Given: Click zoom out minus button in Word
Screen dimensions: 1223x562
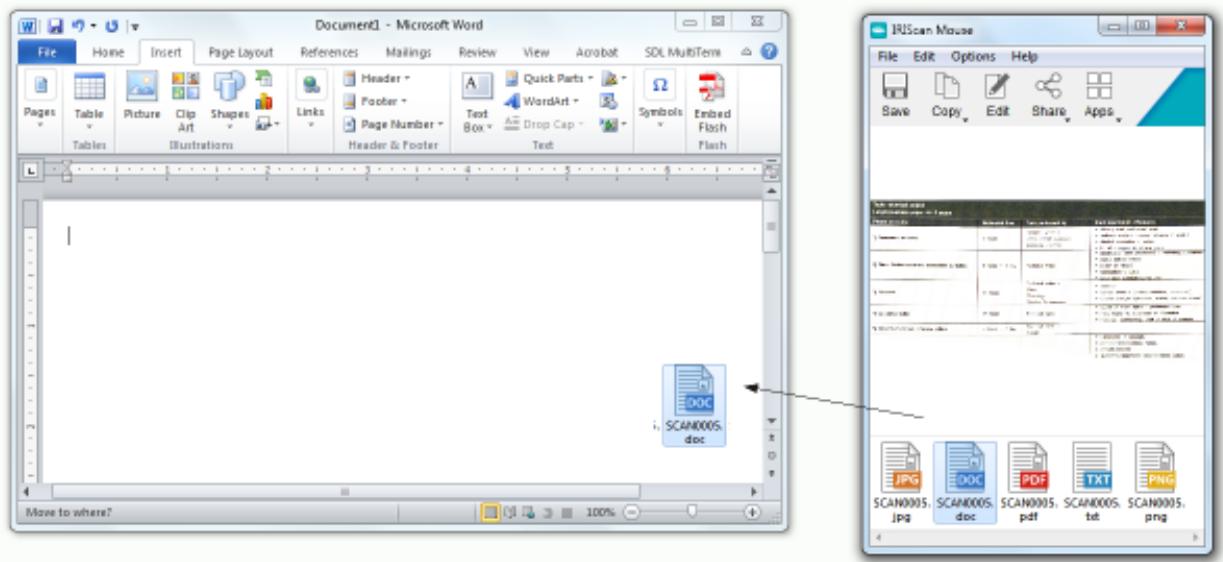Looking at the screenshot, I should [631, 512].
